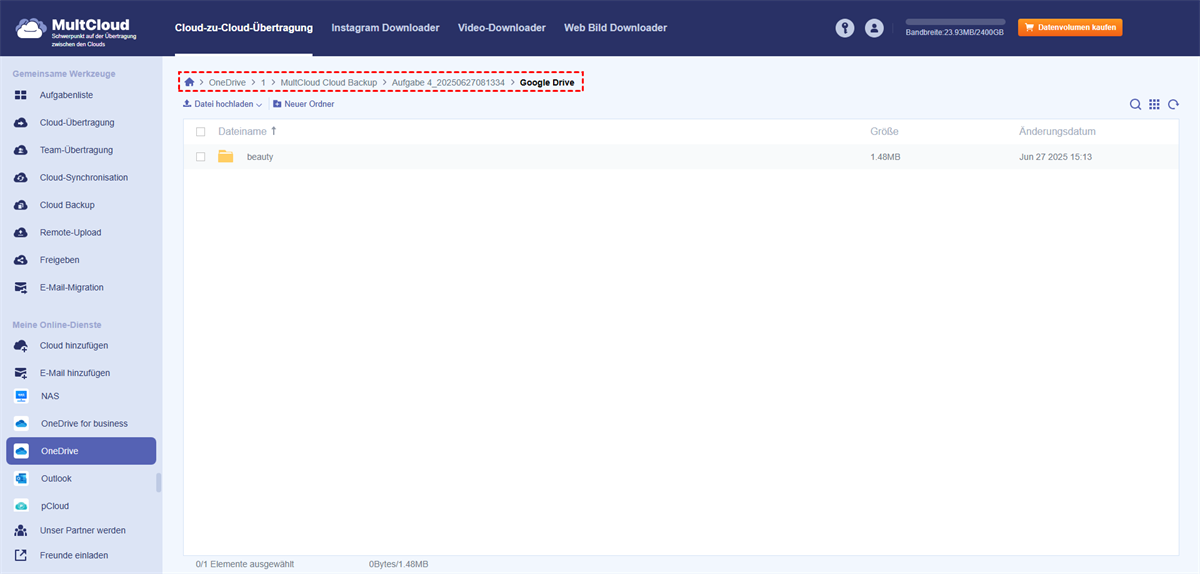The height and width of the screenshot is (574, 1200).
Task: Click the Datenvolumen kaufen button
Action: coord(1070,28)
